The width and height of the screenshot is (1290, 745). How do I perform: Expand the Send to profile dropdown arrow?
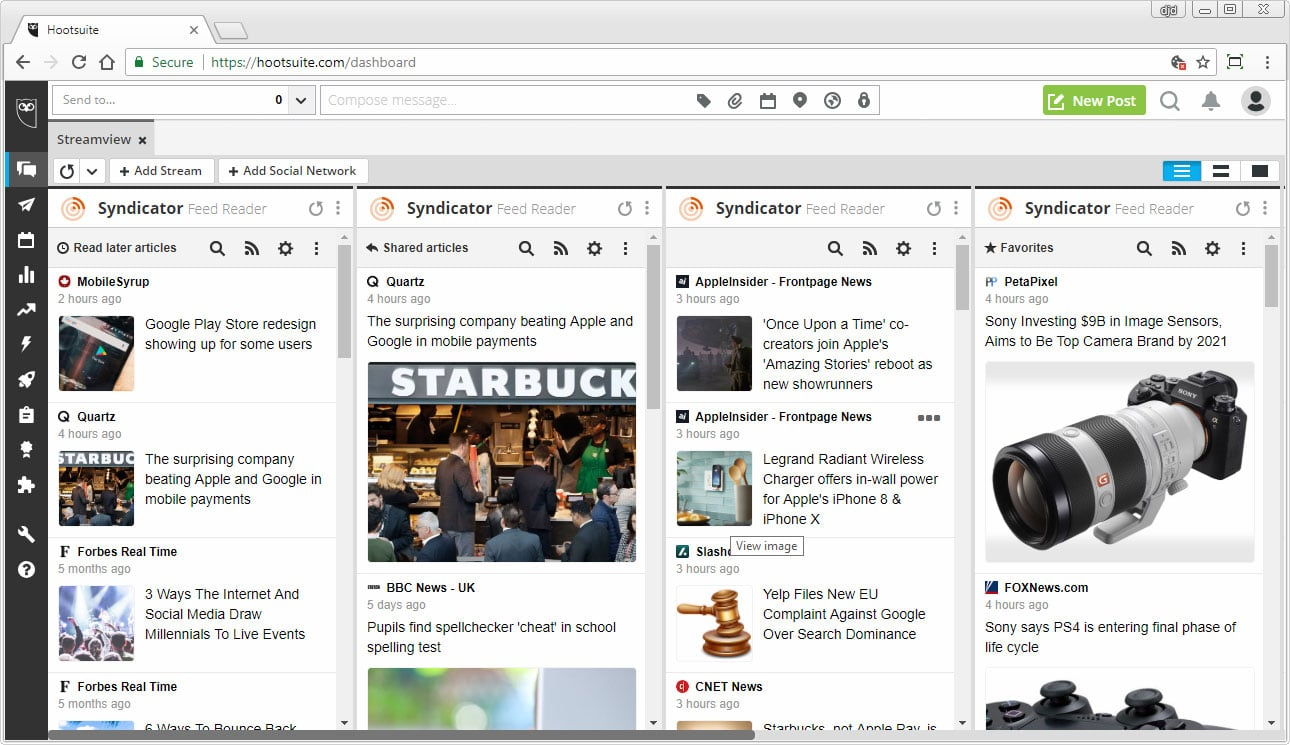(x=302, y=100)
